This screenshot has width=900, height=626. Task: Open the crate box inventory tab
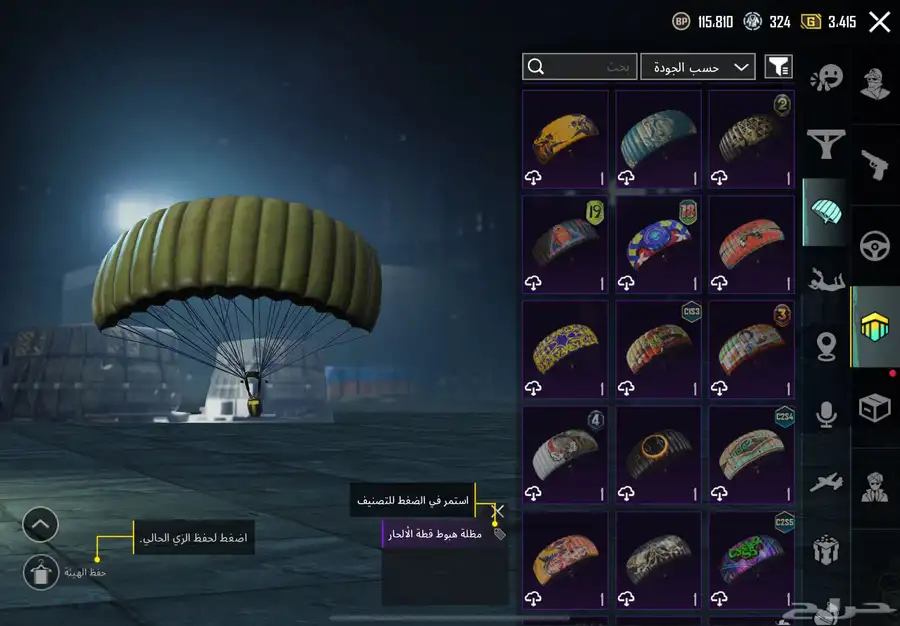pos(875,407)
